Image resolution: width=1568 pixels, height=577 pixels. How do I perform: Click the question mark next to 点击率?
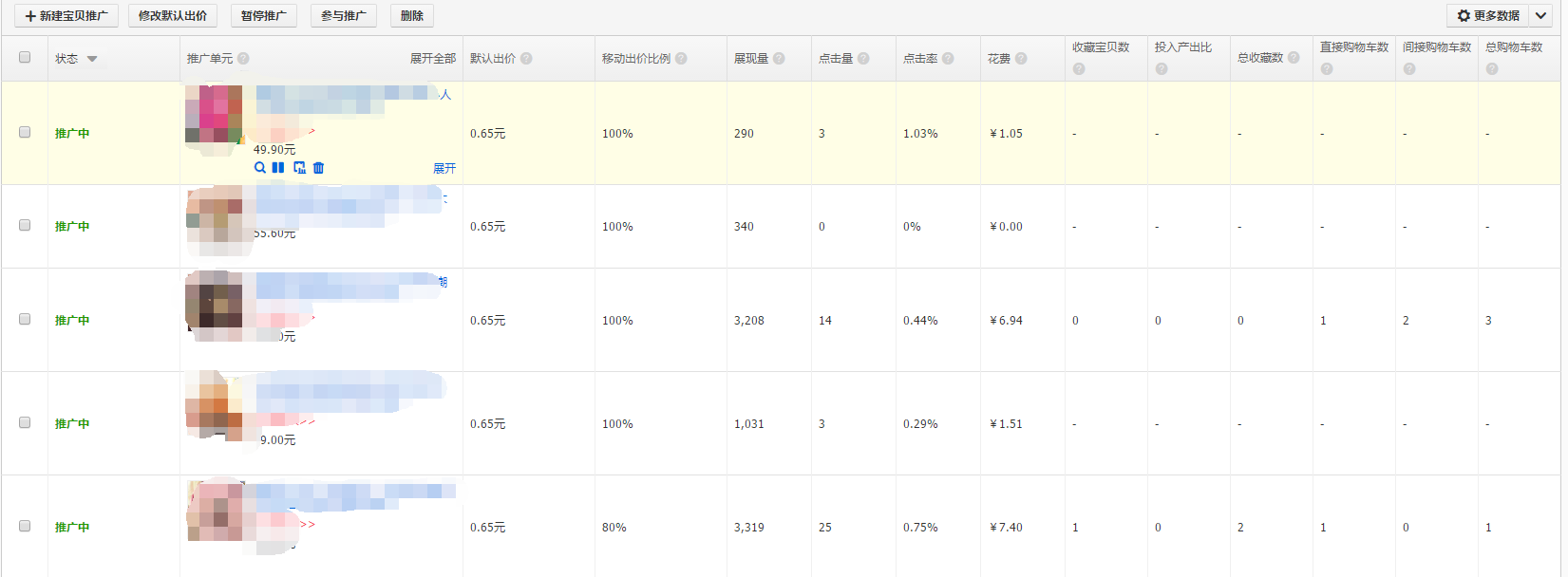pyautogui.click(x=948, y=59)
